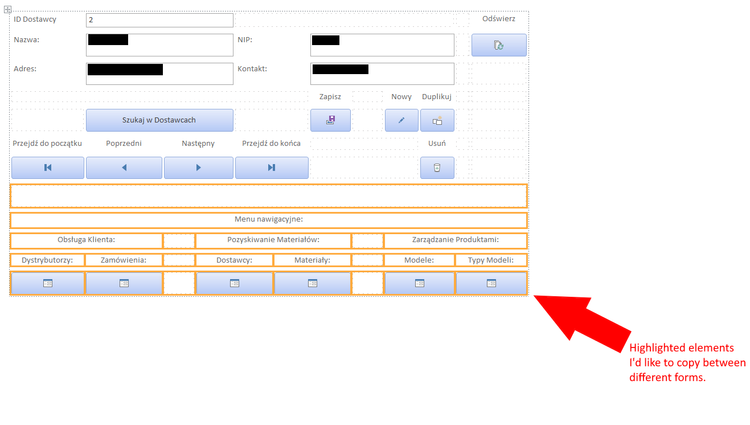The width and height of the screenshot is (750, 425).
Task: Click the trash icon button under Usuń
Action: coord(437,168)
